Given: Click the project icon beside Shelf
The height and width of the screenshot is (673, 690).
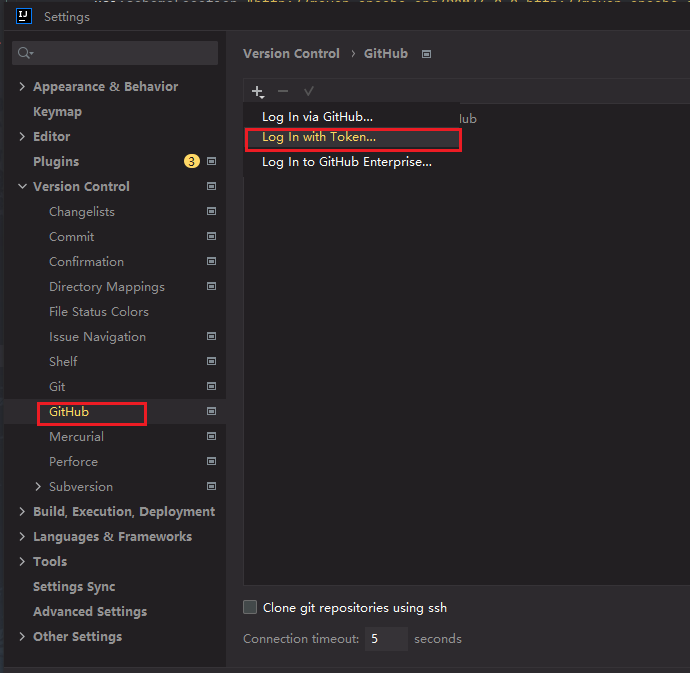Looking at the screenshot, I should (211, 361).
